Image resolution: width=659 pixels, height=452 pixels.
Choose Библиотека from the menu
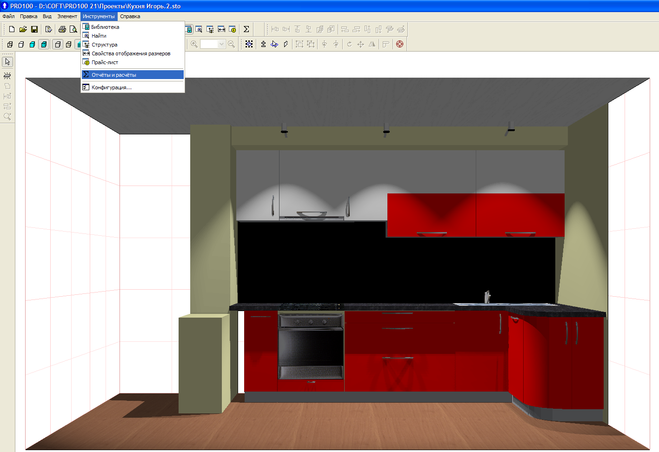tap(133, 27)
